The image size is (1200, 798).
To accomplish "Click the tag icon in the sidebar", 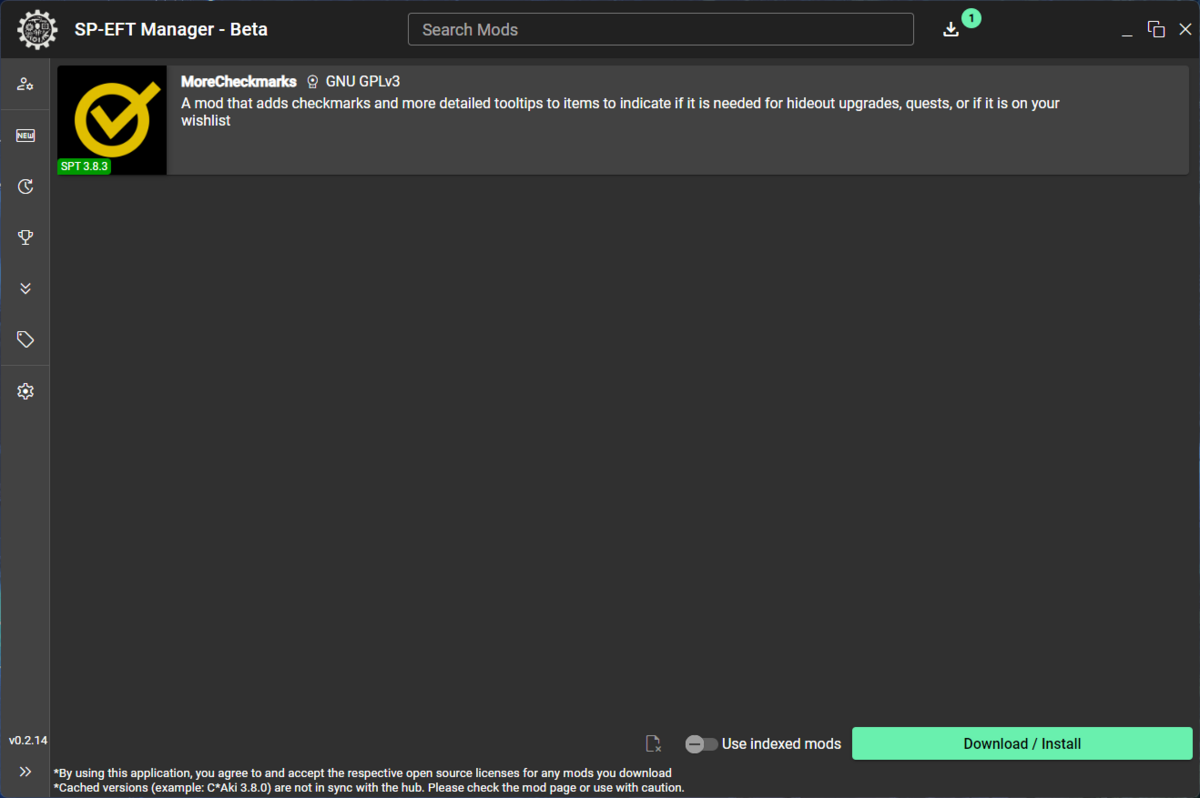I will tap(25, 339).
